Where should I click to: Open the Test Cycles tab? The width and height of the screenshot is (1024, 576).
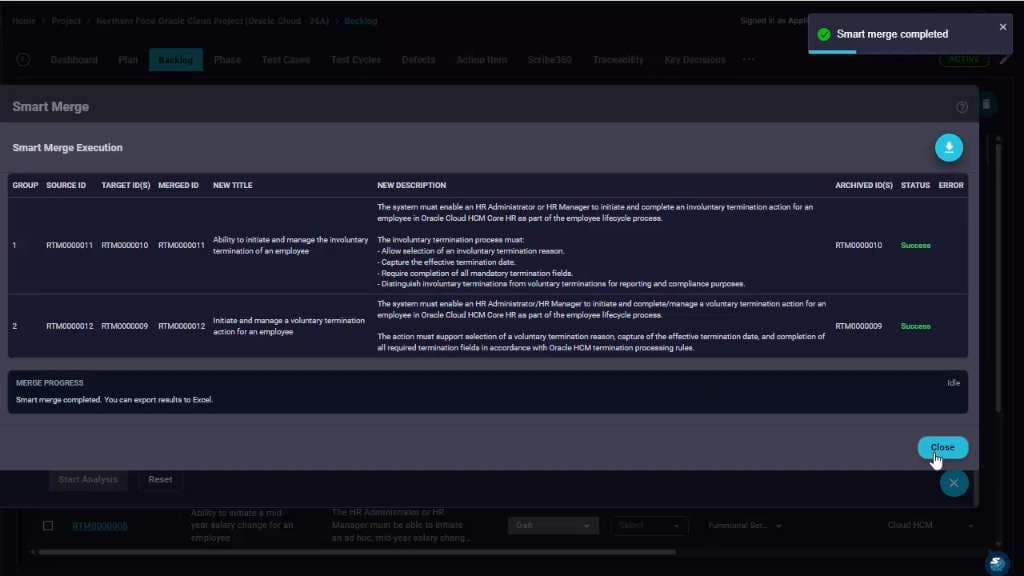point(356,59)
